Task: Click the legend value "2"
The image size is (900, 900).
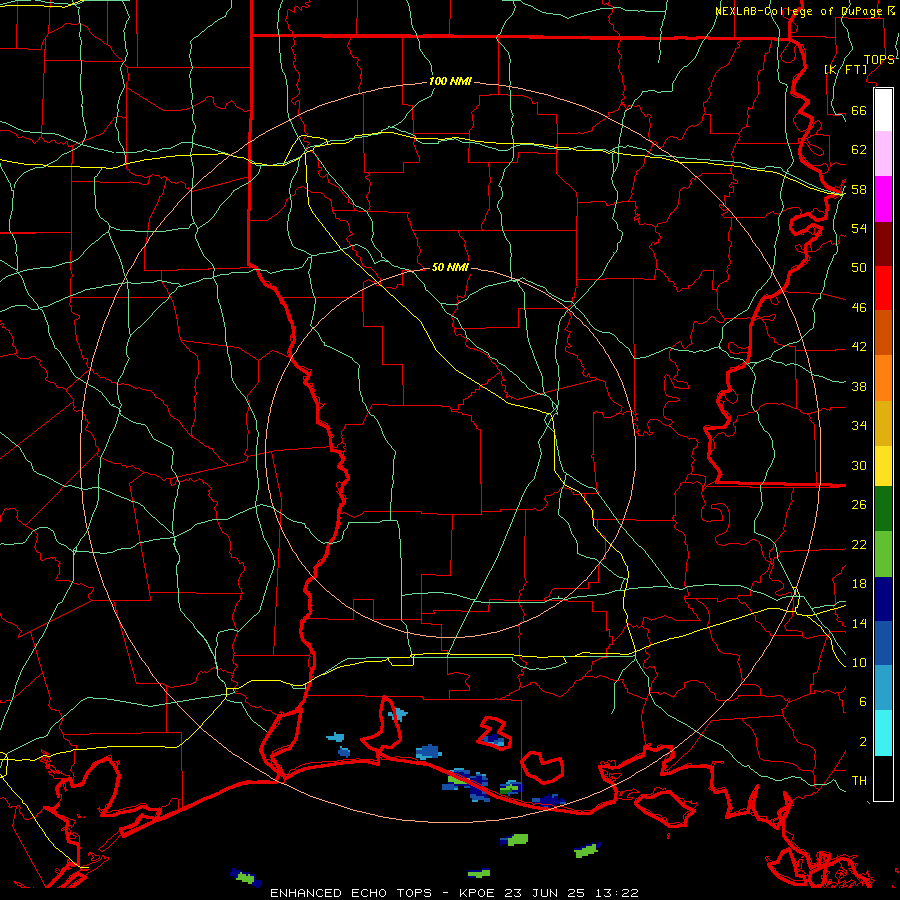Action: tap(863, 742)
